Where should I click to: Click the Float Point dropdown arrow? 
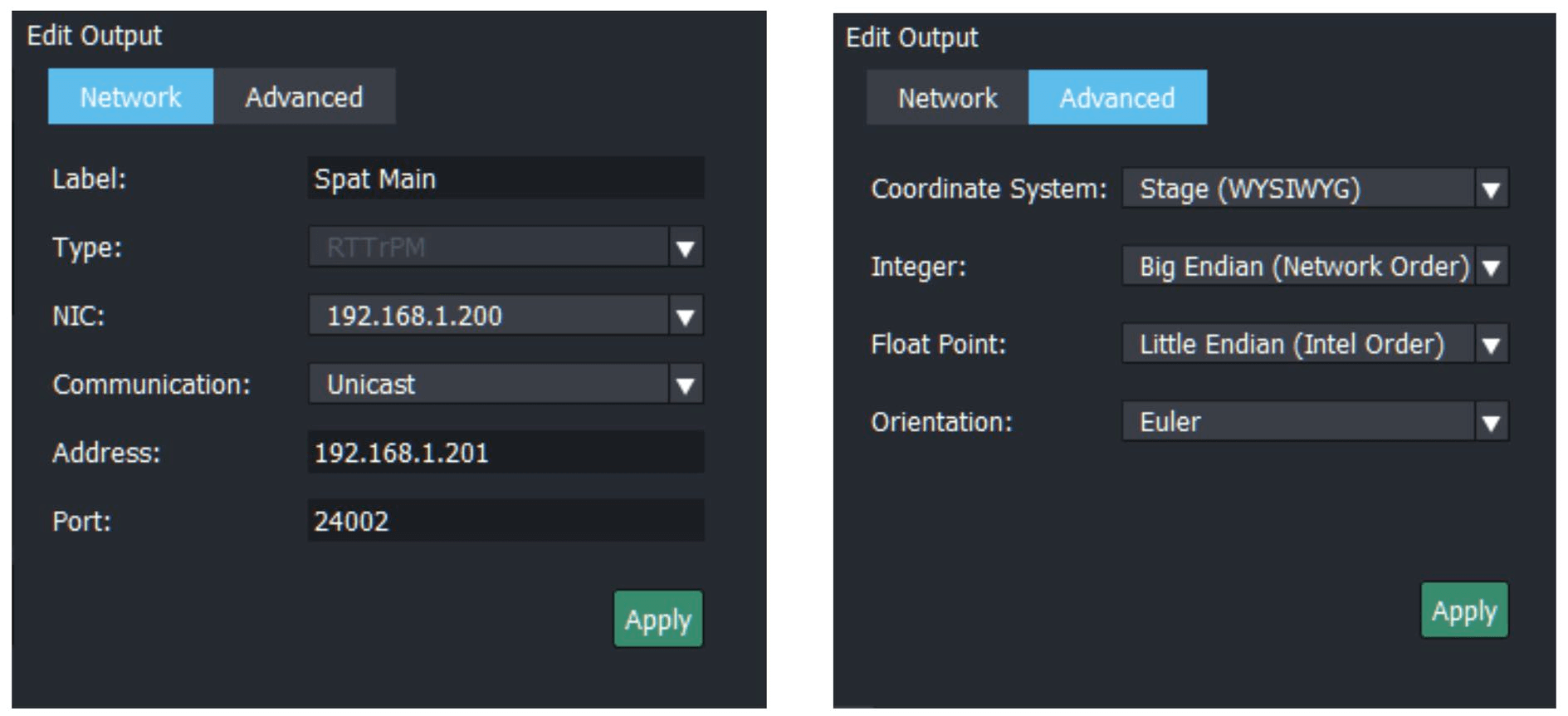1492,344
